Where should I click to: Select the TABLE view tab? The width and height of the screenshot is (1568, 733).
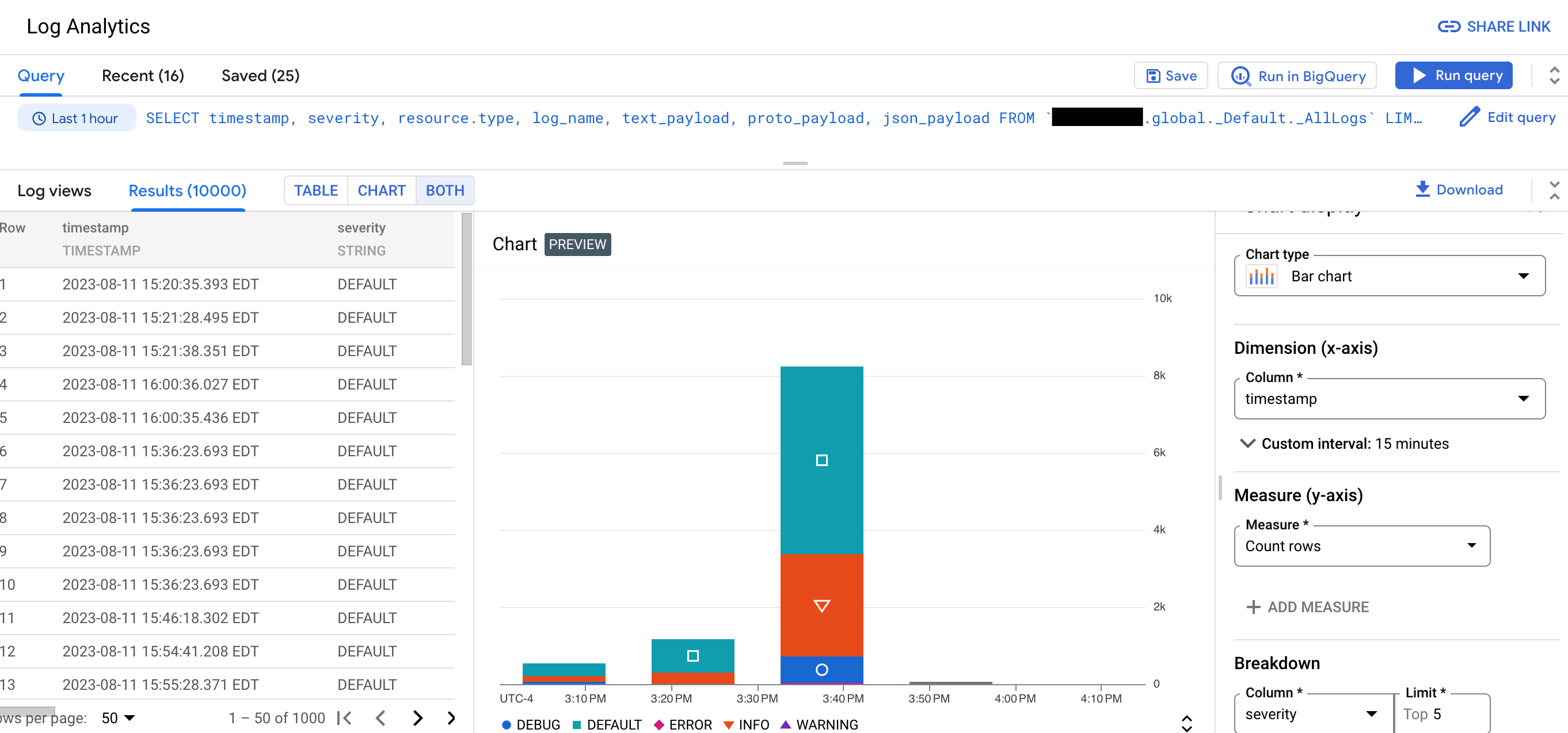(x=316, y=190)
